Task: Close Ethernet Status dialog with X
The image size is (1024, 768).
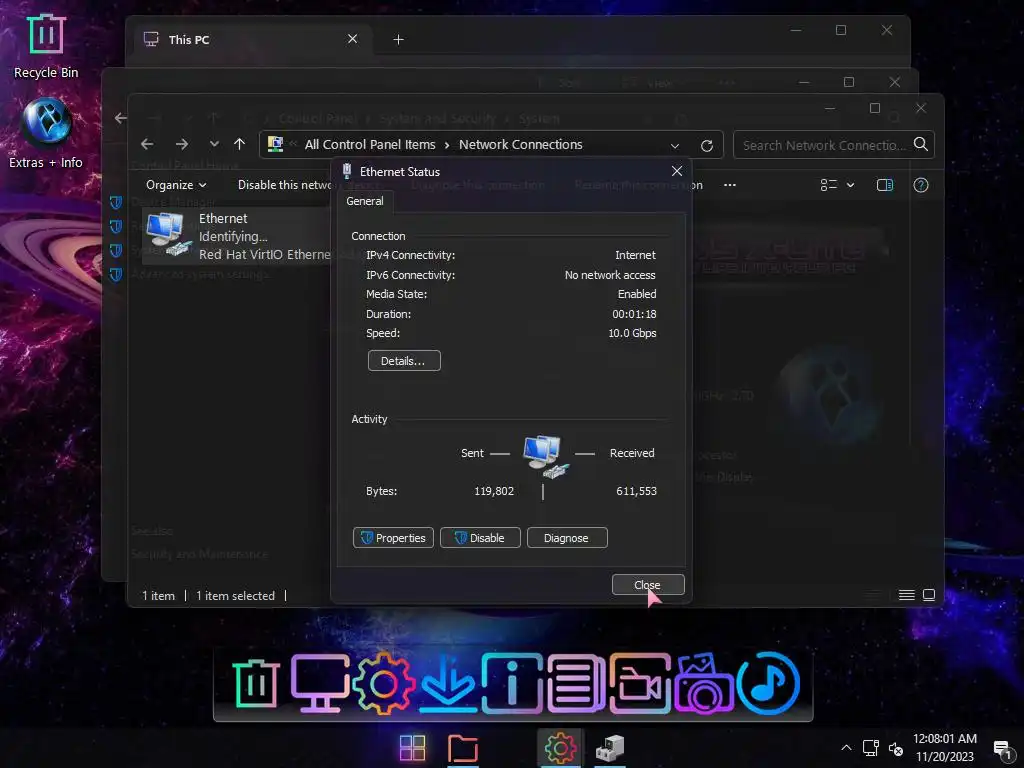Action: pyautogui.click(x=677, y=171)
